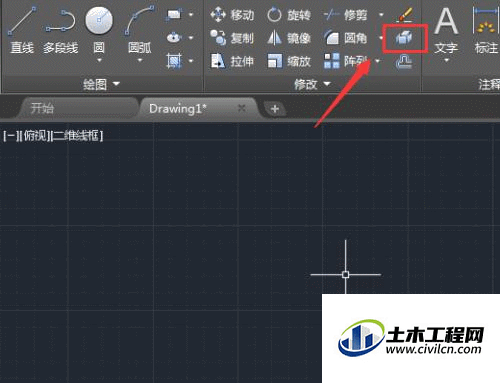Select the 移动 (Move) tool
The image size is (500, 383).
pos(232,15)
